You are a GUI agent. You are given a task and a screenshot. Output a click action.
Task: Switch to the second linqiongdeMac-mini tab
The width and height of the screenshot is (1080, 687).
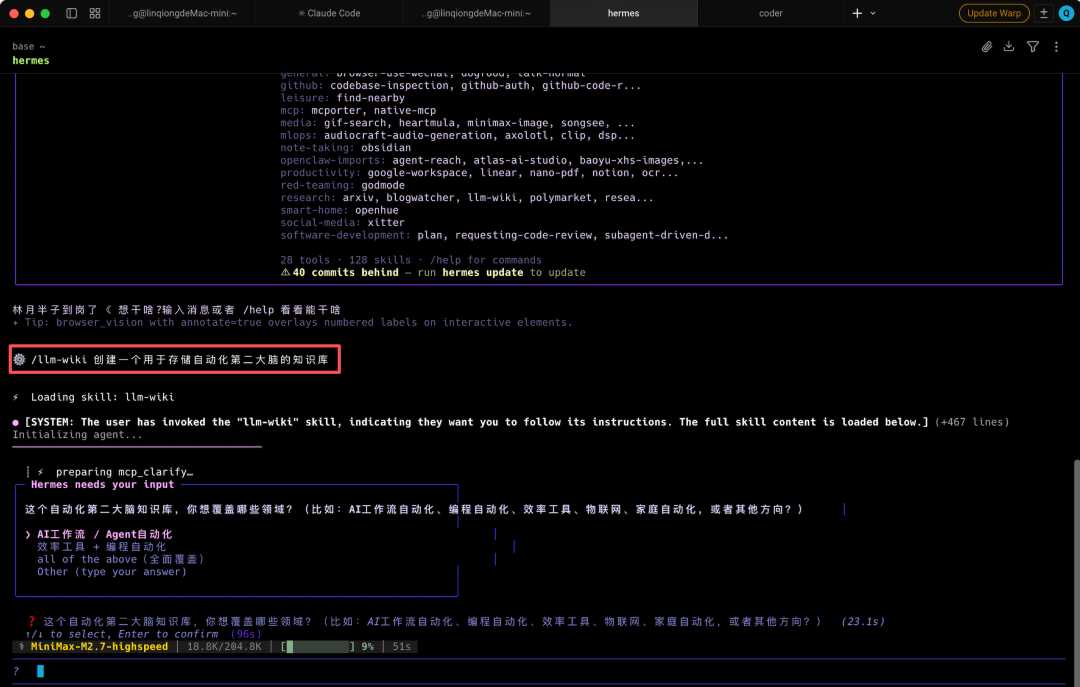coord(477,13)
